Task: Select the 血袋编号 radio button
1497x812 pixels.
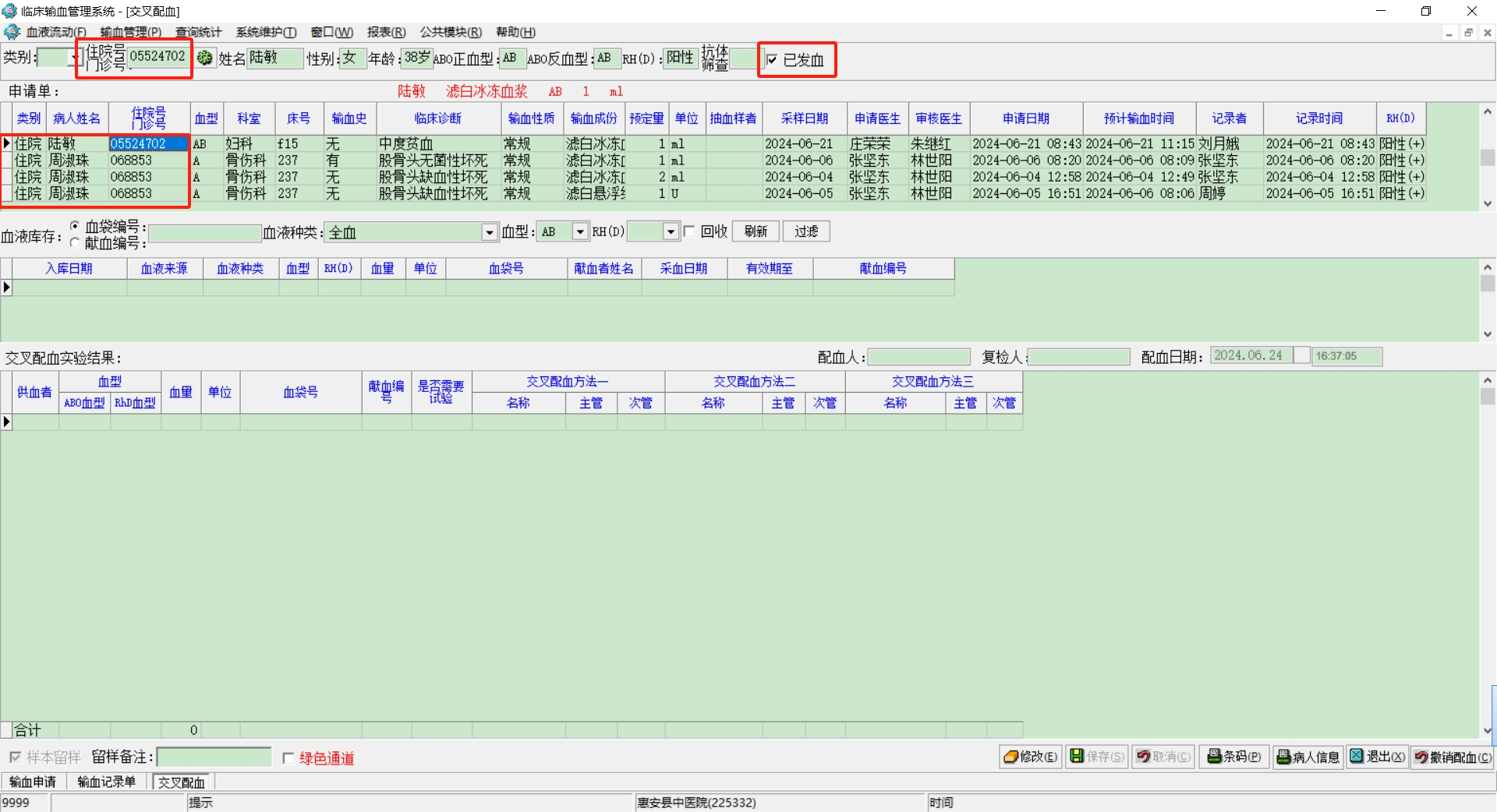Action: click(x=75, y=226)
